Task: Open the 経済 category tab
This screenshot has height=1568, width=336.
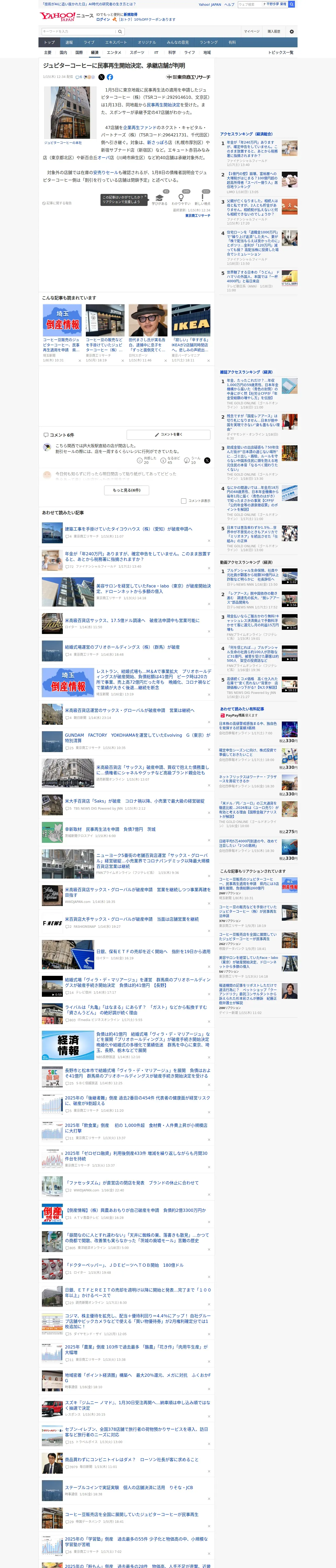Action: click(94, 53)
